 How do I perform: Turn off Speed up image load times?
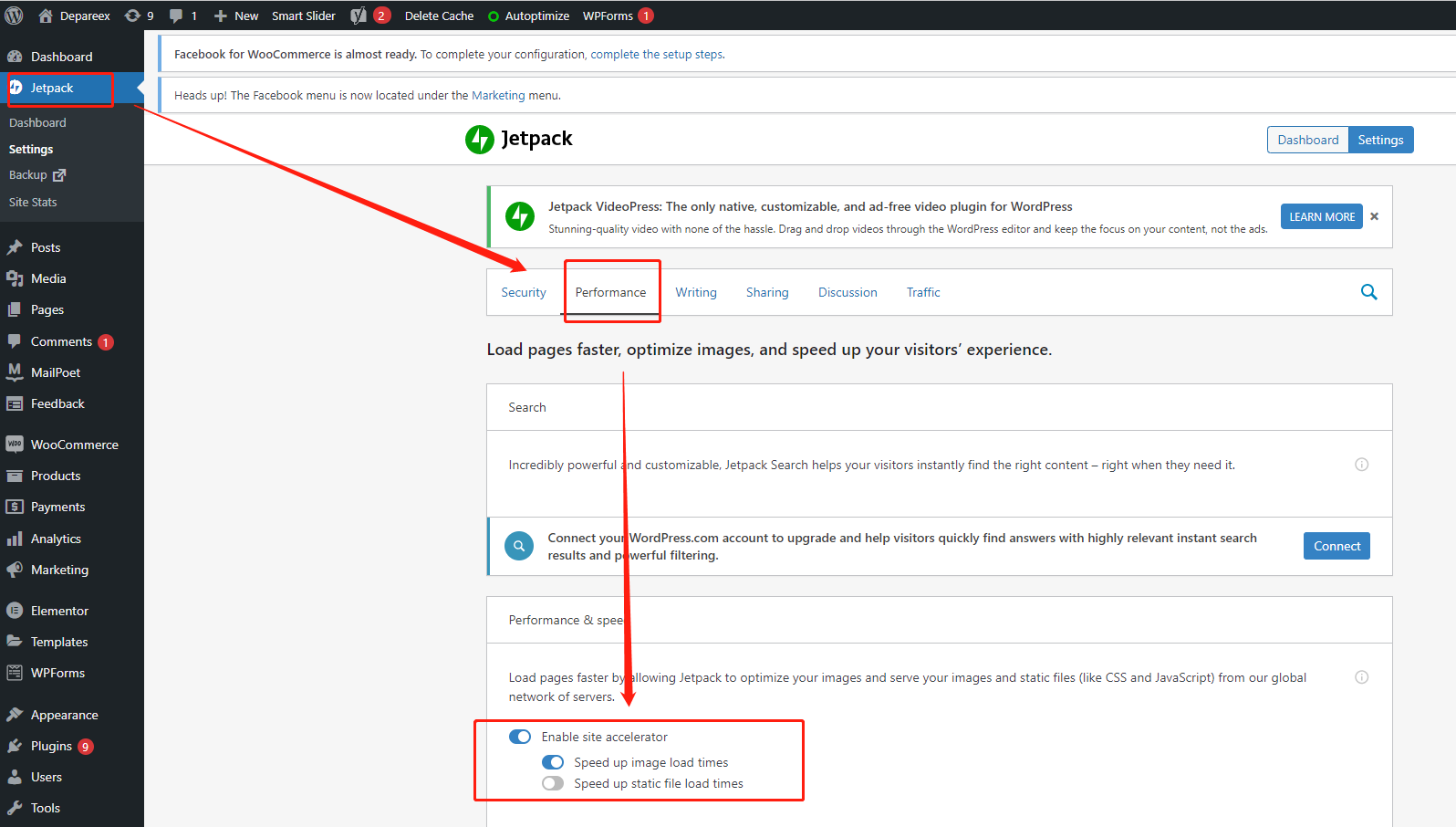553,762
